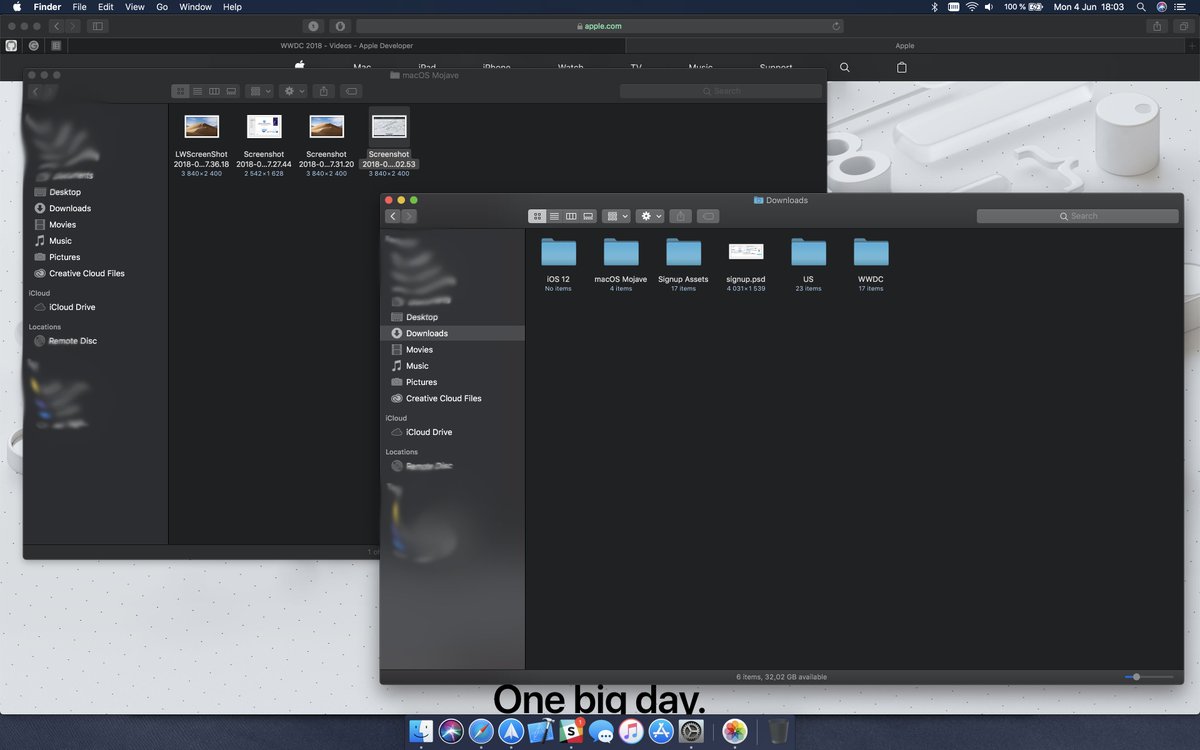This screenshot has height=750, width=1200.
Task: Click search icon on Apple website nav
Action: pos(845,67)
